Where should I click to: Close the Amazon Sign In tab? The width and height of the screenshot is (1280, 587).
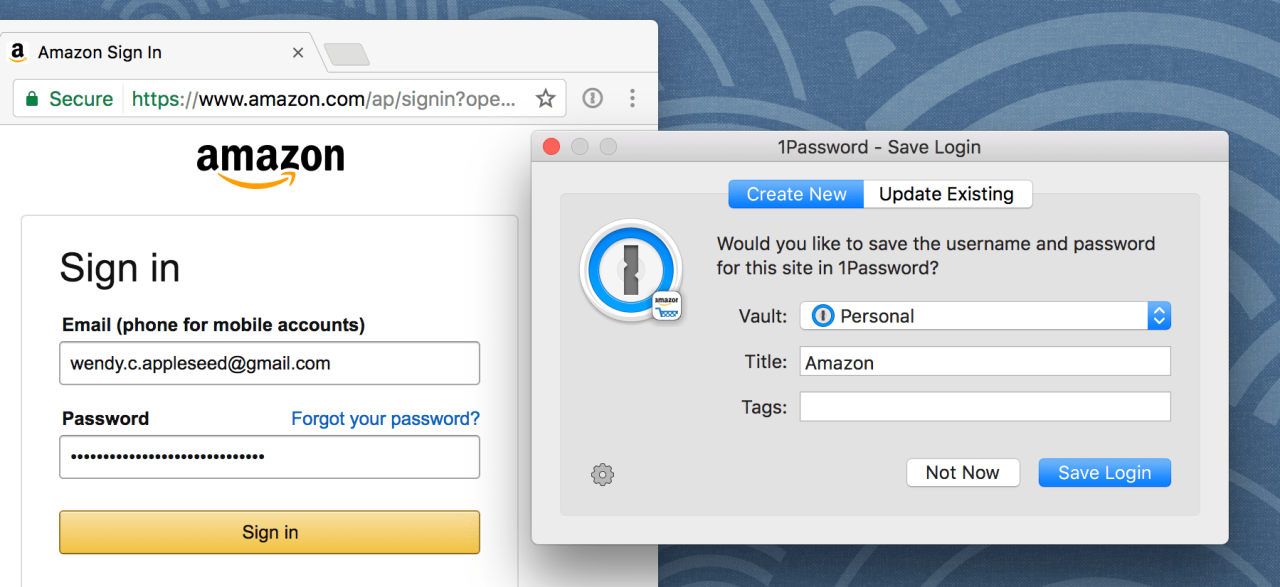297,52
